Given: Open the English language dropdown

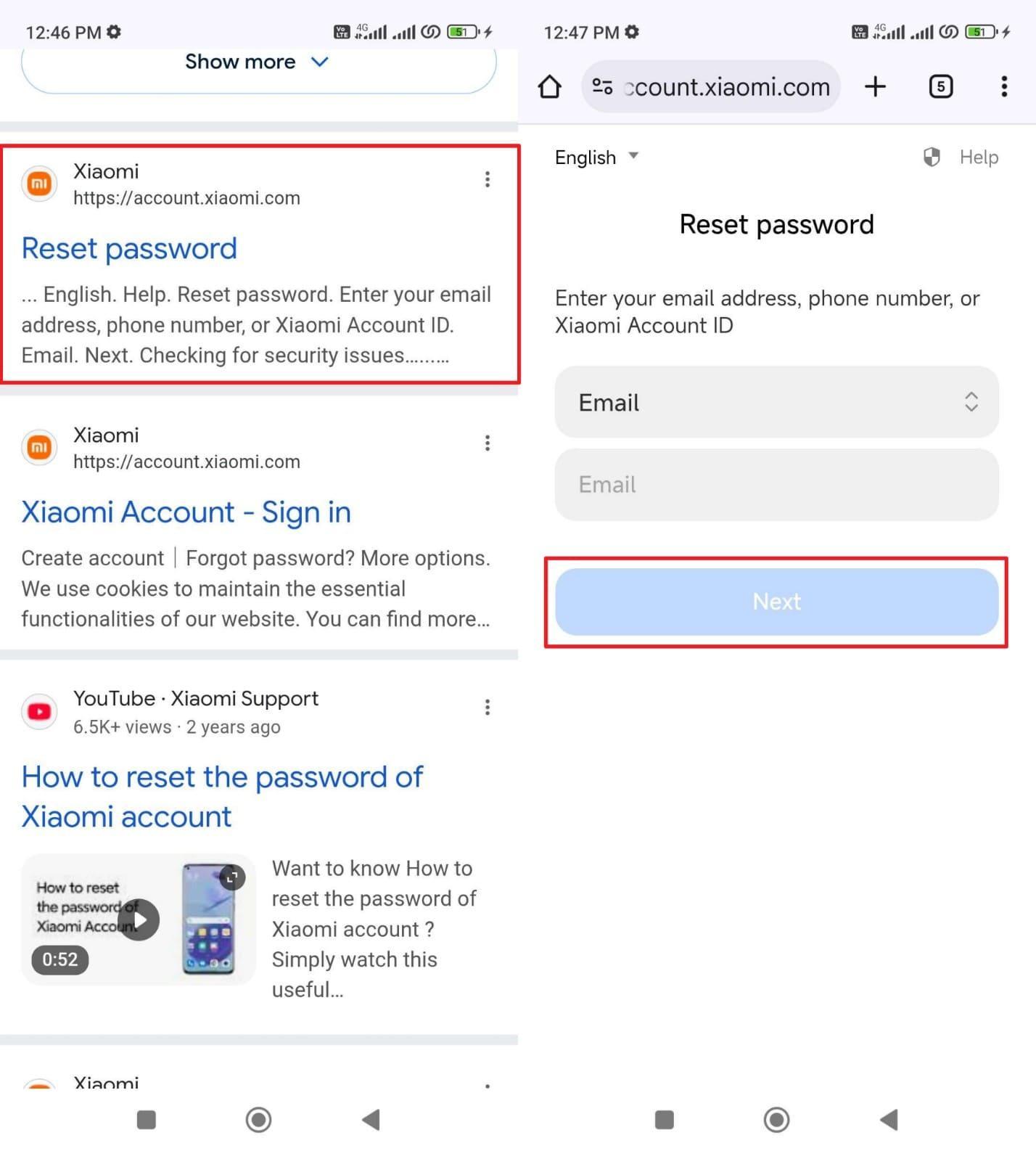Looking at the screenshot, I should point(596,157).
